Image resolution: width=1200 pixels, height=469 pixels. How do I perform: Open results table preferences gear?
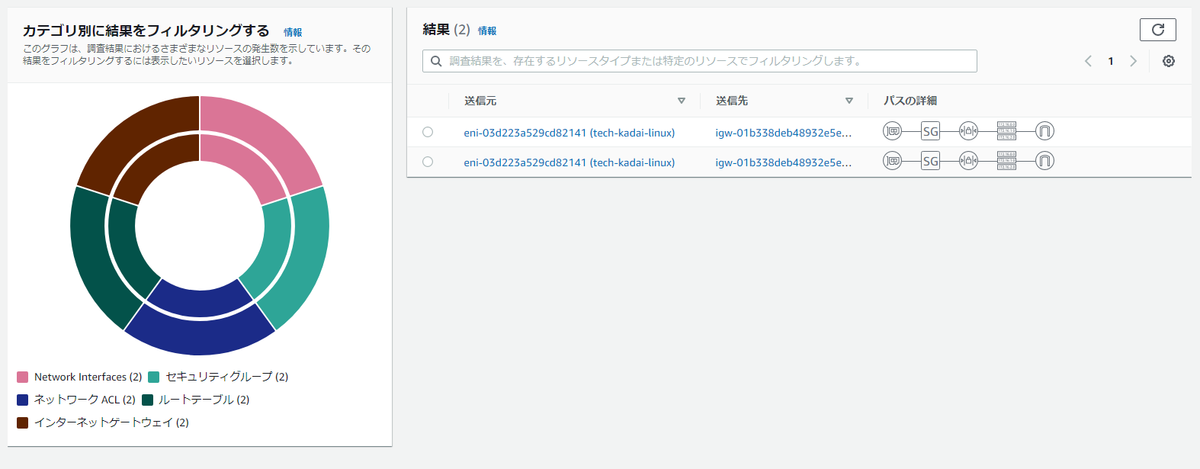(x=1168, y=61)
